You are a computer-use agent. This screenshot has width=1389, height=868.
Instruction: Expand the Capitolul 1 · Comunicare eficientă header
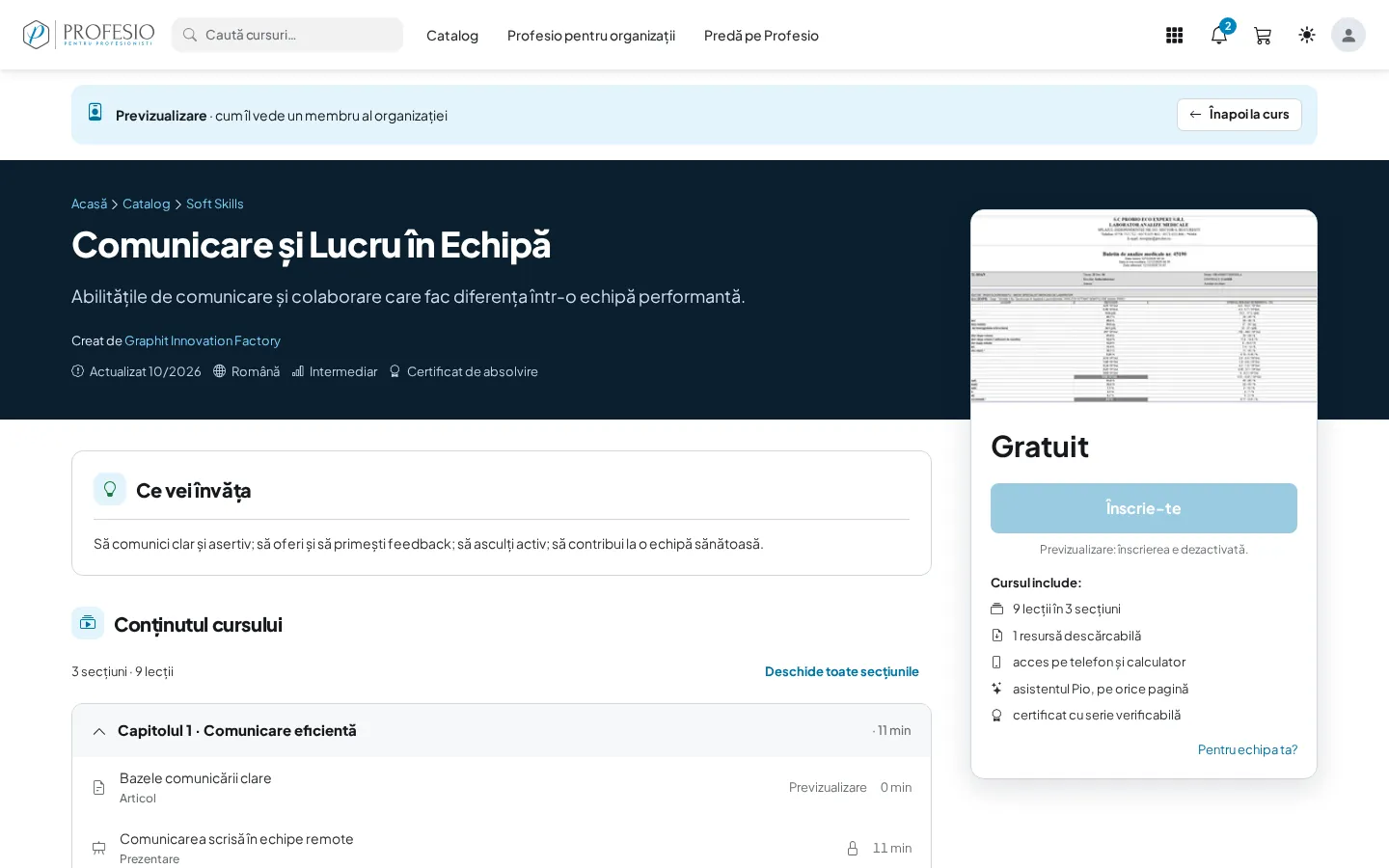(x=502, y=731)
